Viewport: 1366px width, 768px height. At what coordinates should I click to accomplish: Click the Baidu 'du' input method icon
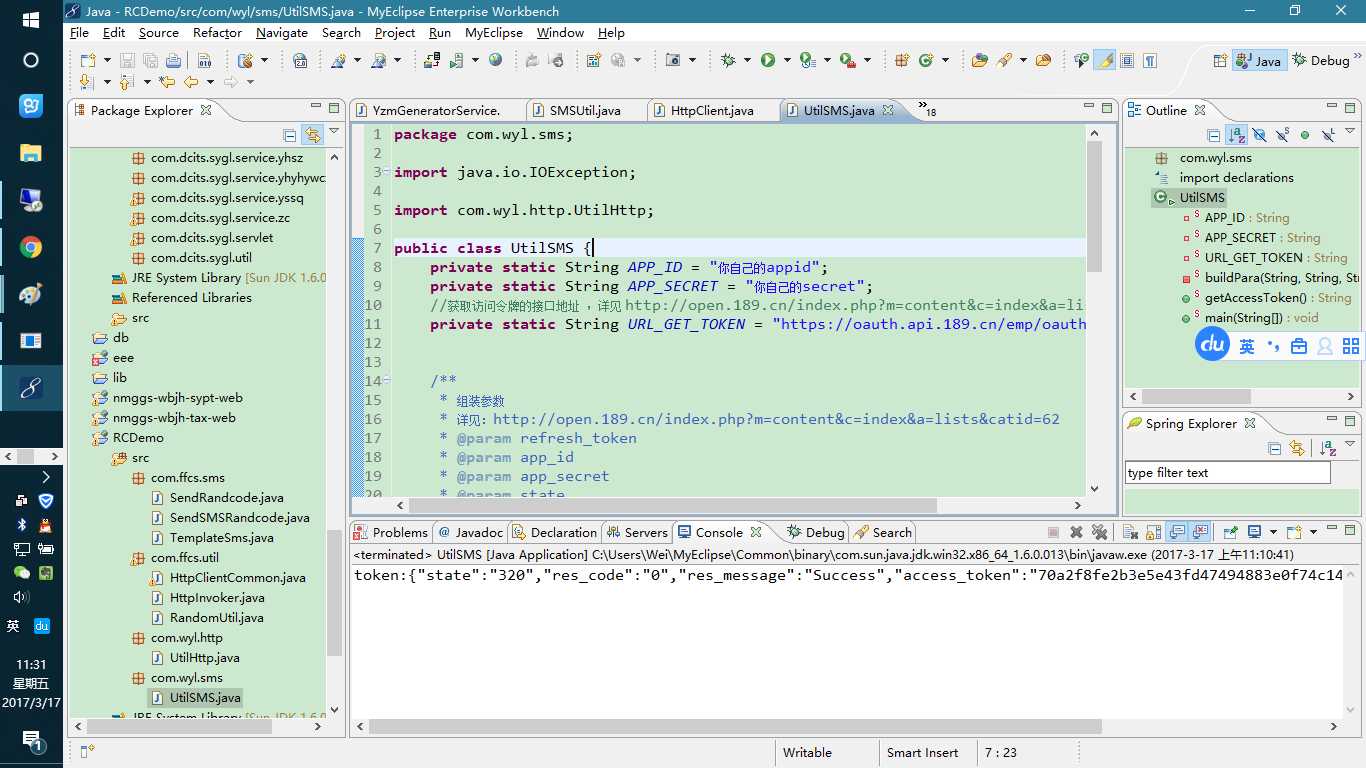click(x=1212, y=346)
